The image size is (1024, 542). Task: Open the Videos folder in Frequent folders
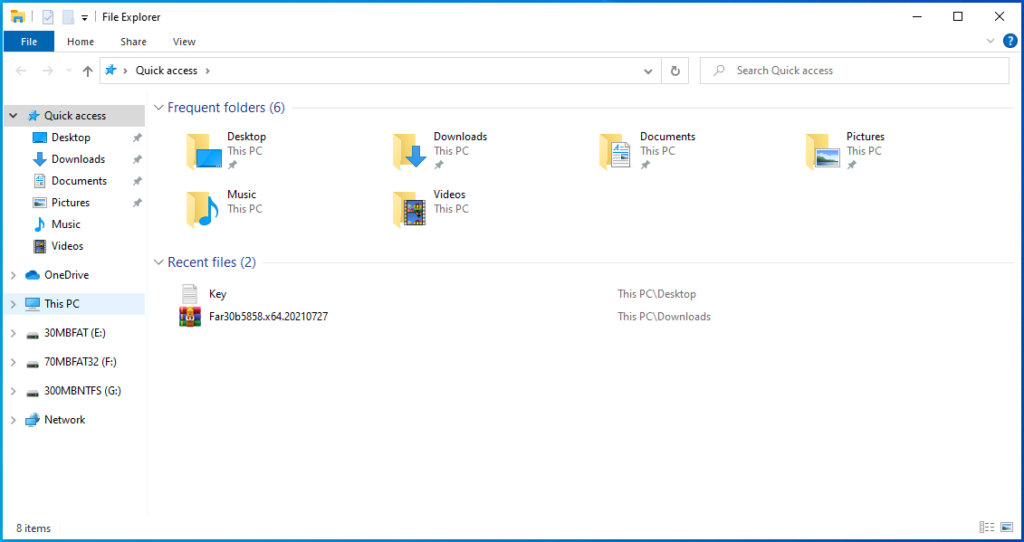(411, 209)
